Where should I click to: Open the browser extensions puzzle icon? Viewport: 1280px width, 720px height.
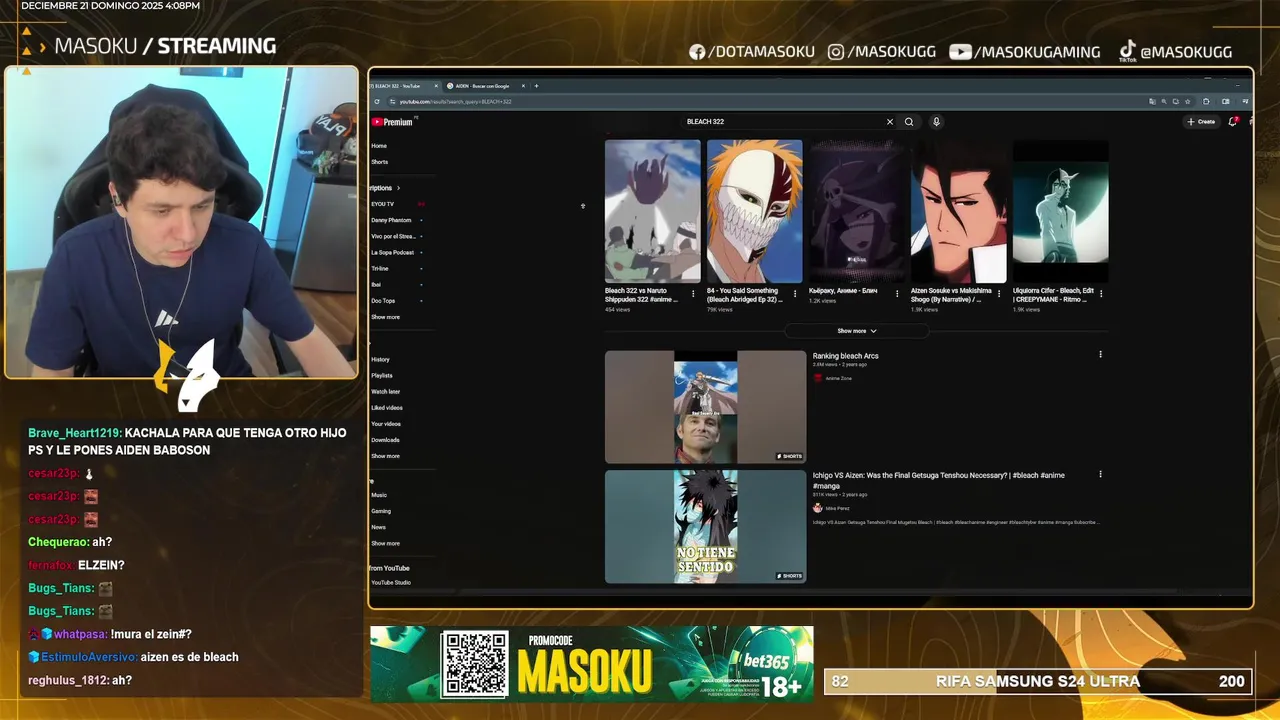1206,101
